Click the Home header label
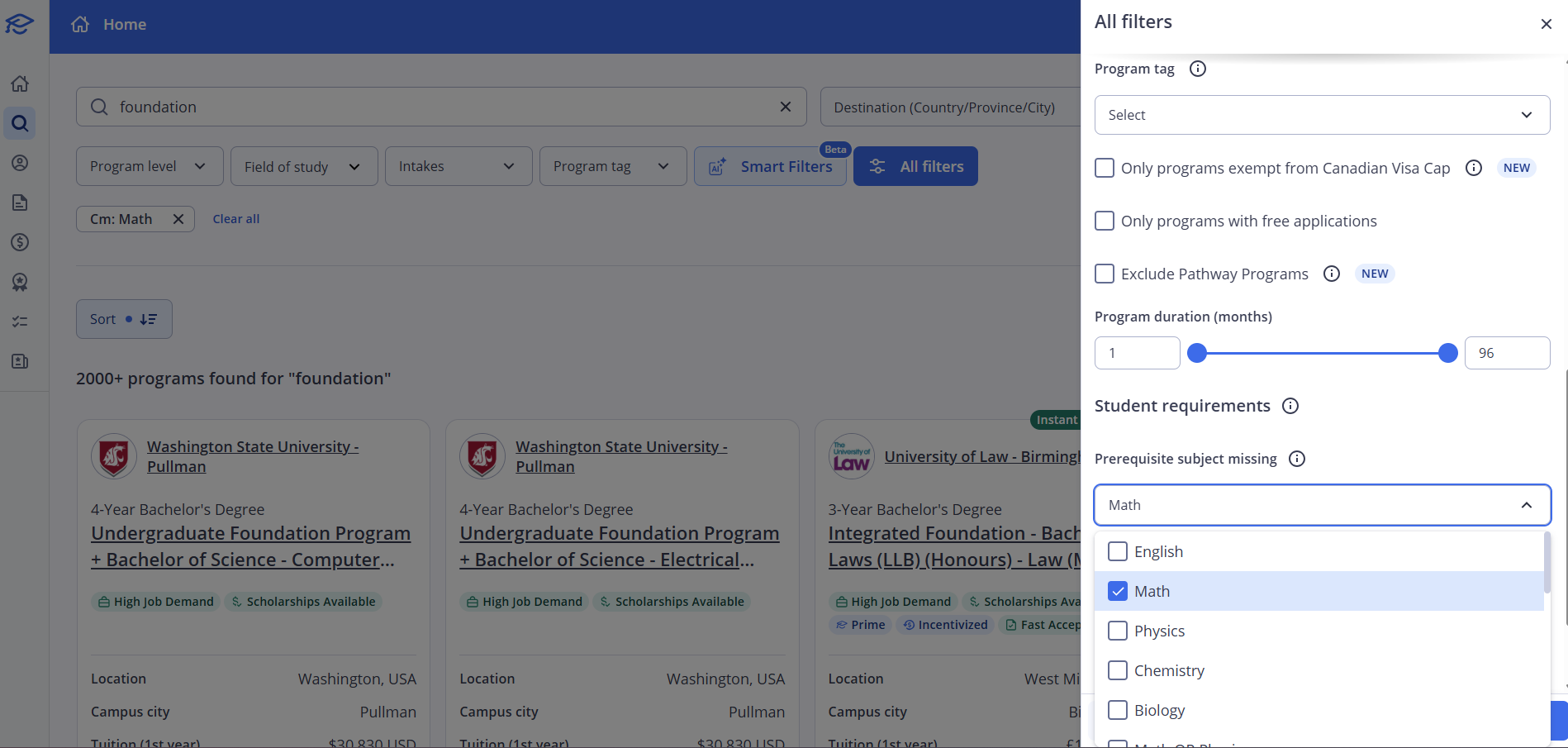 [125, 25]
